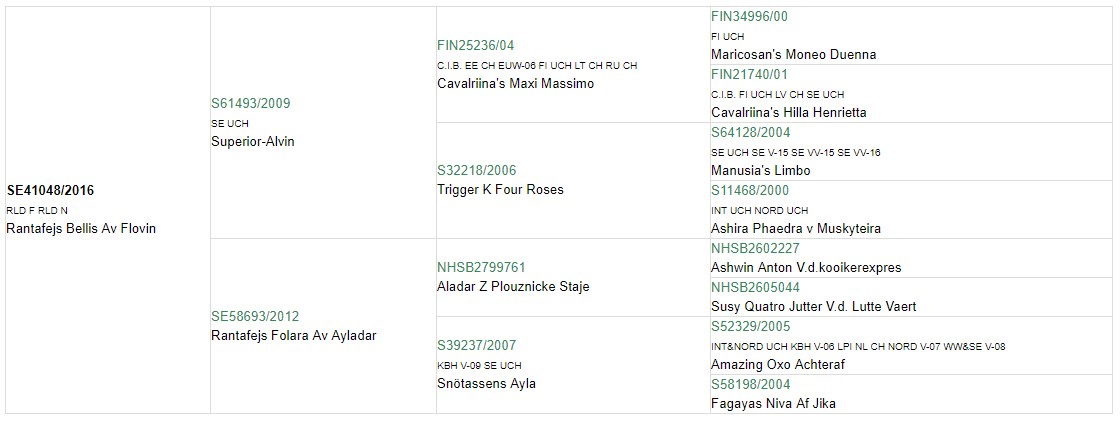Click the FIN34996/00 link

749,16
